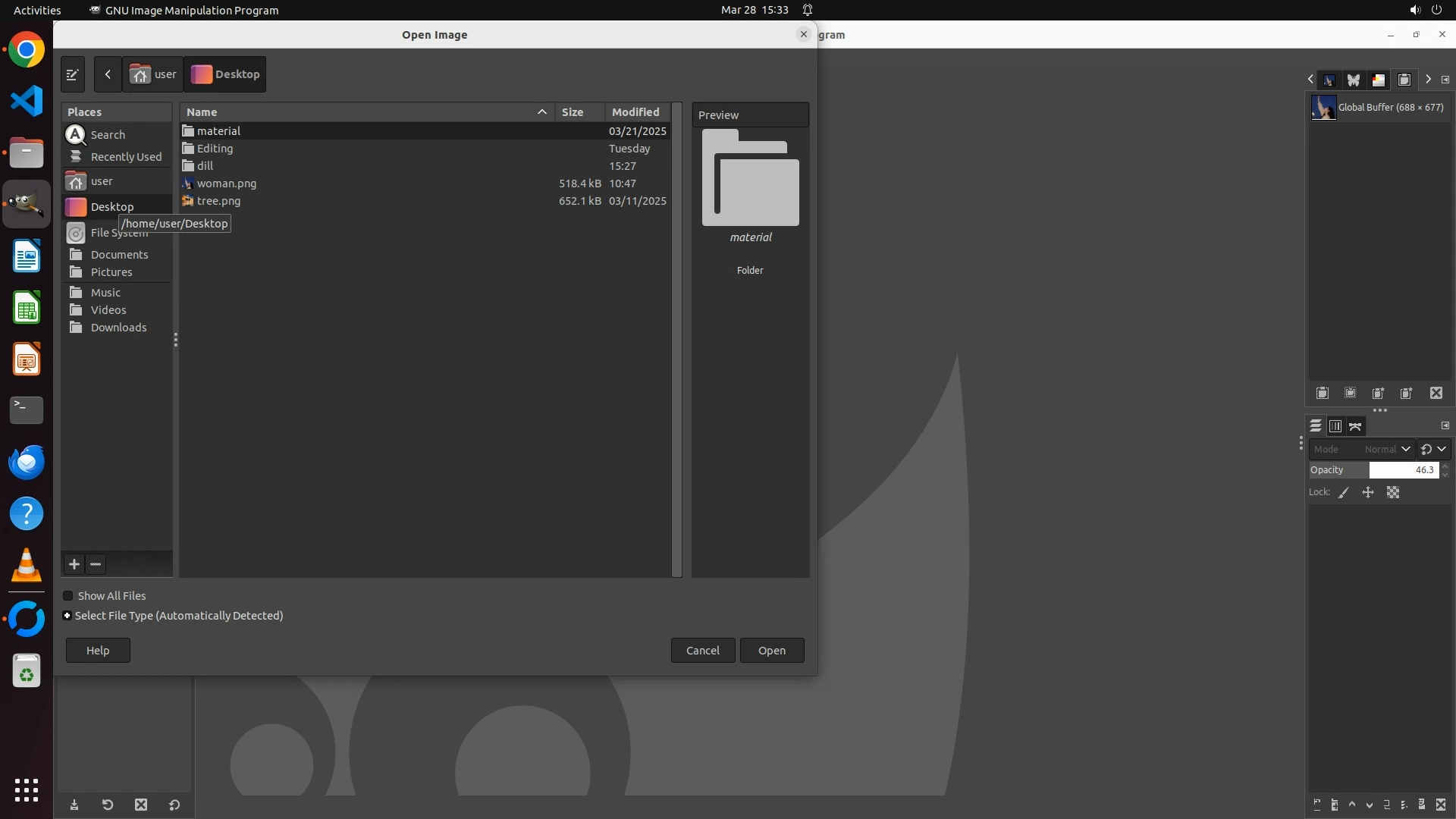Viewport: 1456px width, 819px height.
Task: Click Name column sort arrow
Action: 541,112
